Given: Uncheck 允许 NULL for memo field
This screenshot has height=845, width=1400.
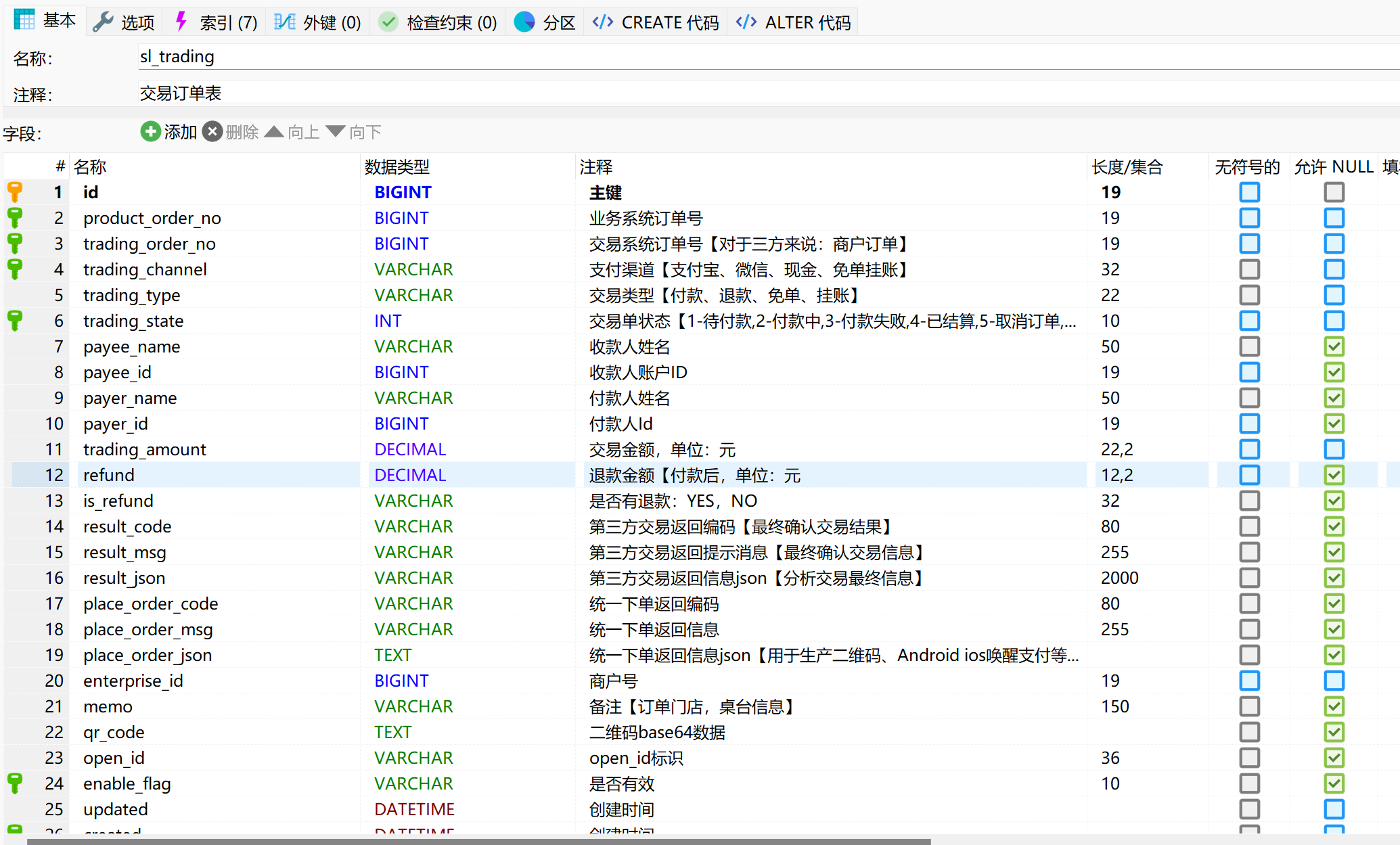Looking at the screenshot, I should [1334, 706].
